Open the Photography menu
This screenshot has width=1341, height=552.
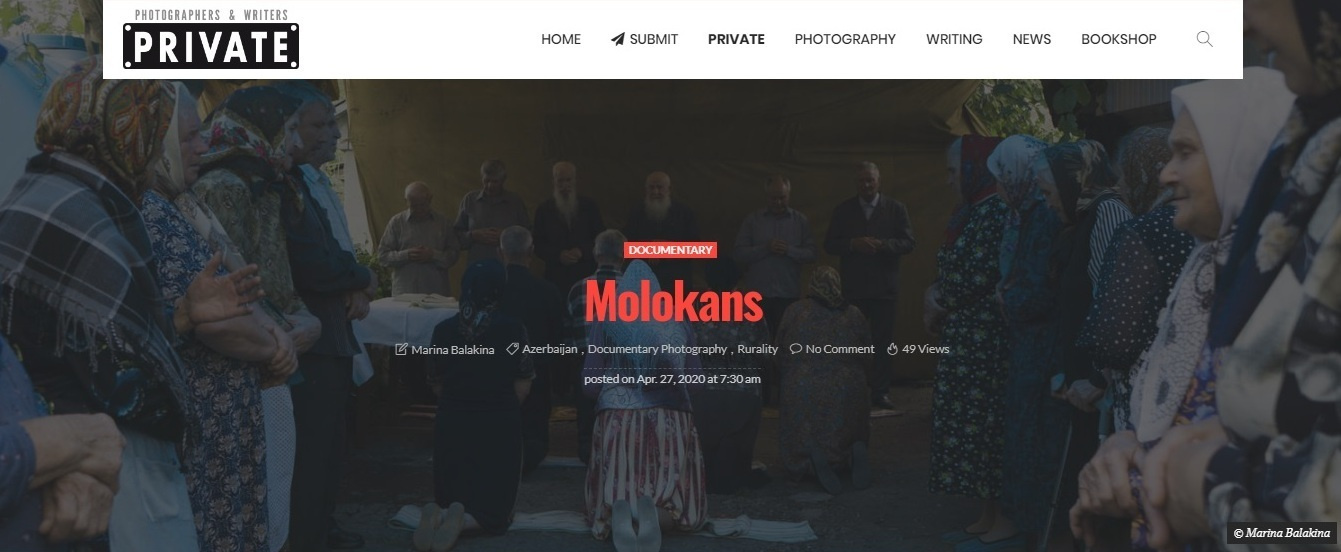845,39
